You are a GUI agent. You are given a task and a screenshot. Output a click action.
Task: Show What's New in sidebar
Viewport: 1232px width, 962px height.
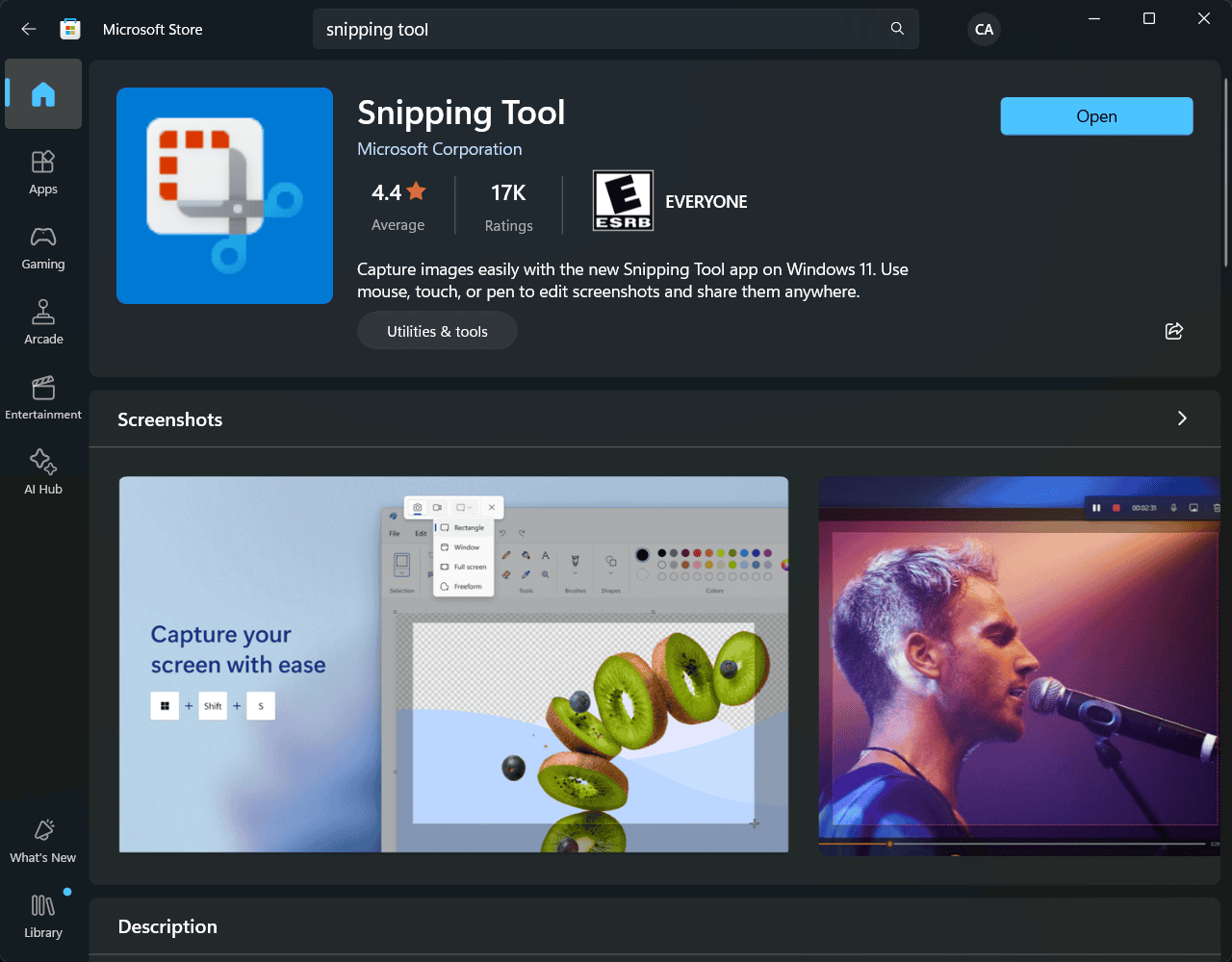[43, 842]
